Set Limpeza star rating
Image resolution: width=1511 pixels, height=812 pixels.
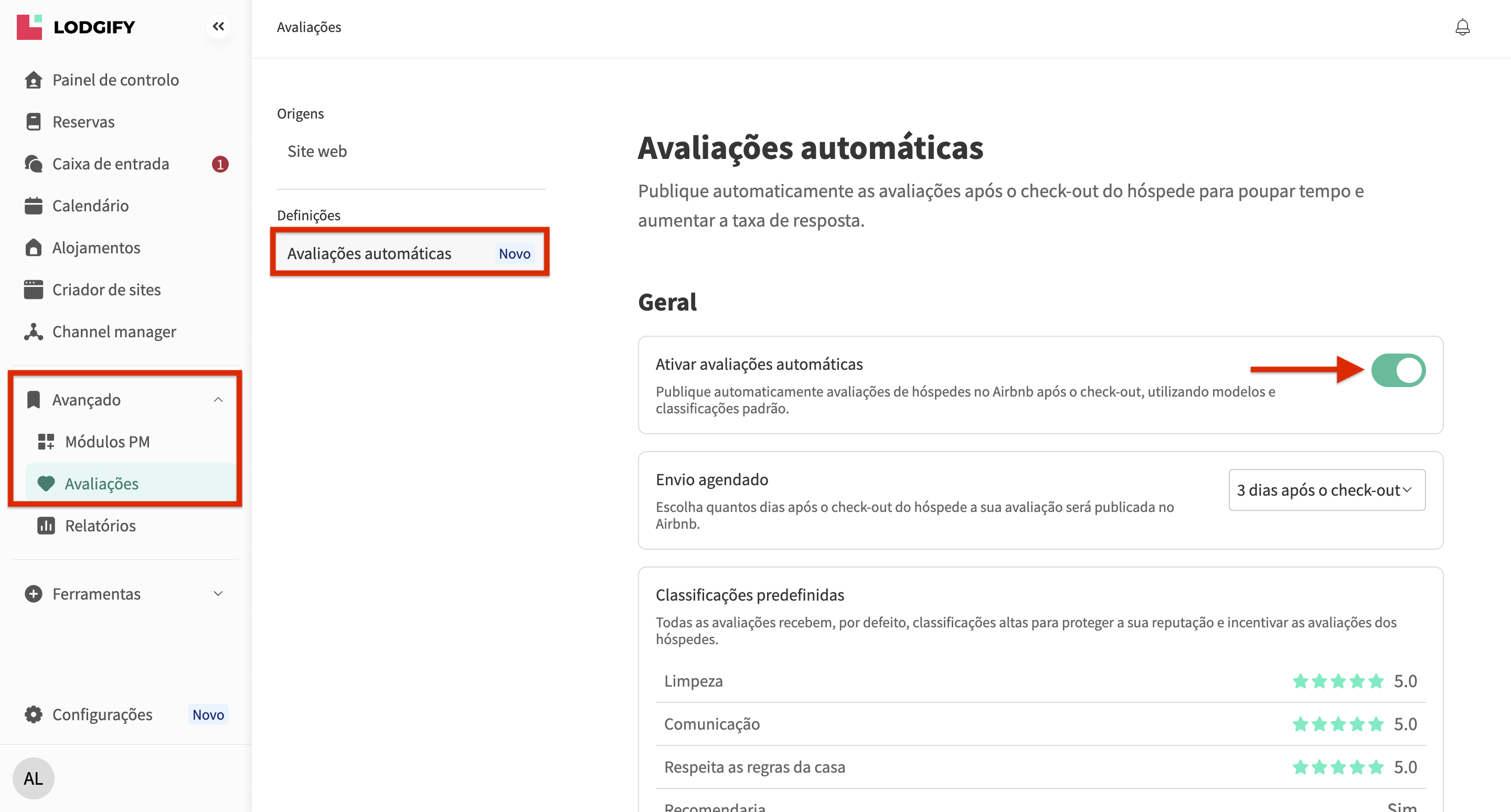(1337, 681)
